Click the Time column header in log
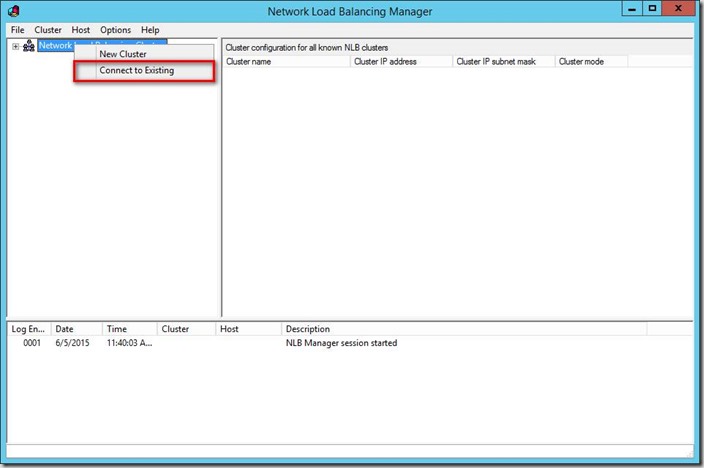This screenshot has height=468, width=704. click(130, 329)
